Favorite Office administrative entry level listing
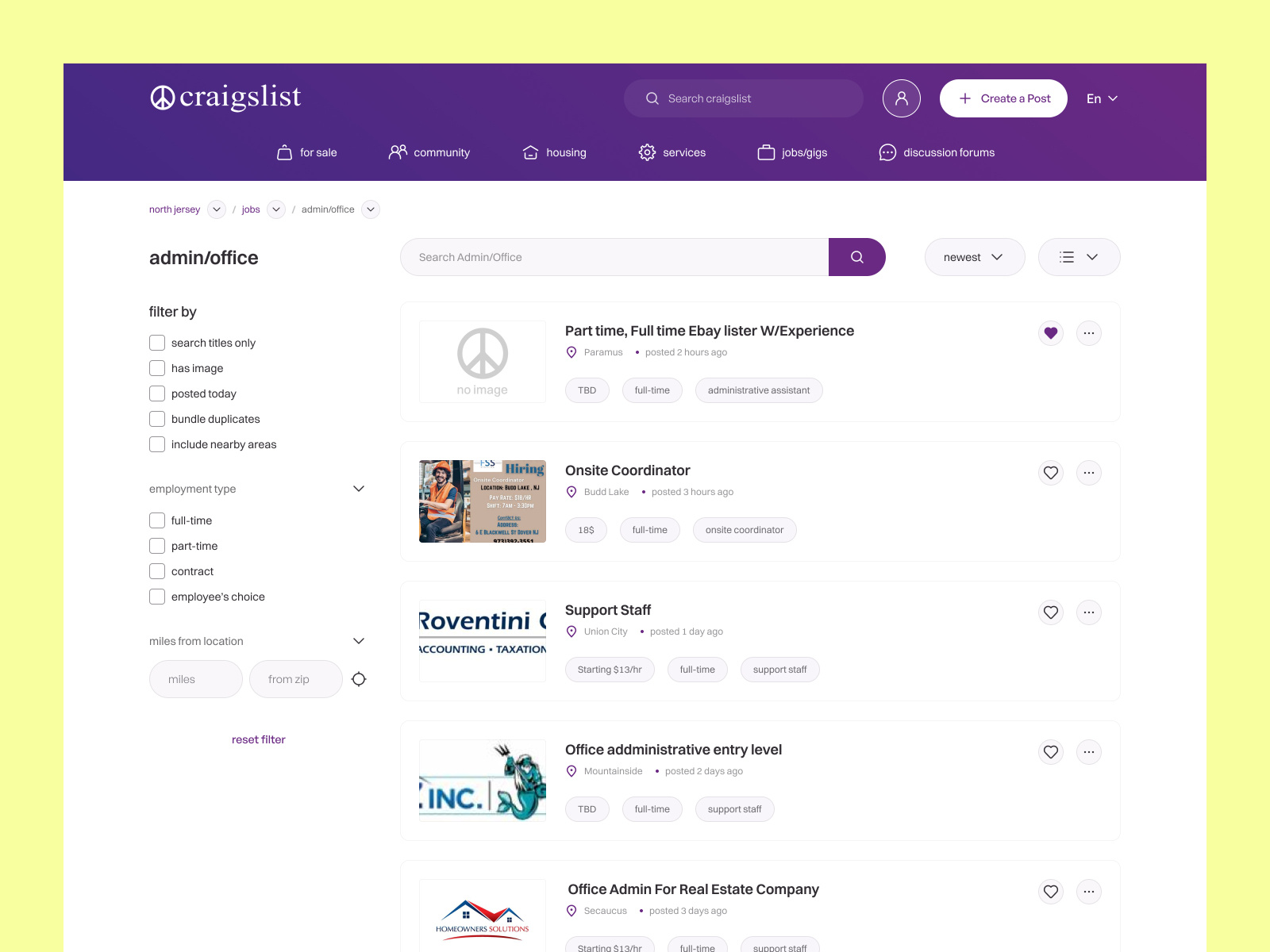The width and height of the screenshot is (1270, 952). point(1051,752)
